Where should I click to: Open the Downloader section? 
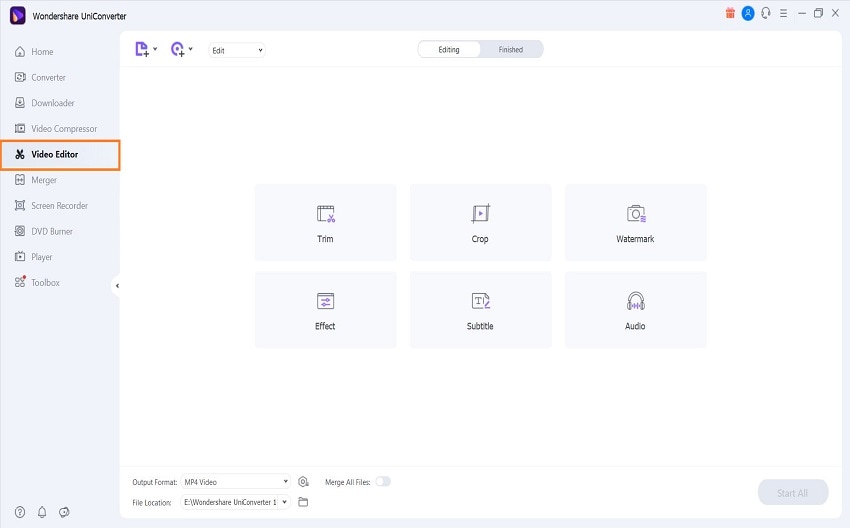point(44,103)
